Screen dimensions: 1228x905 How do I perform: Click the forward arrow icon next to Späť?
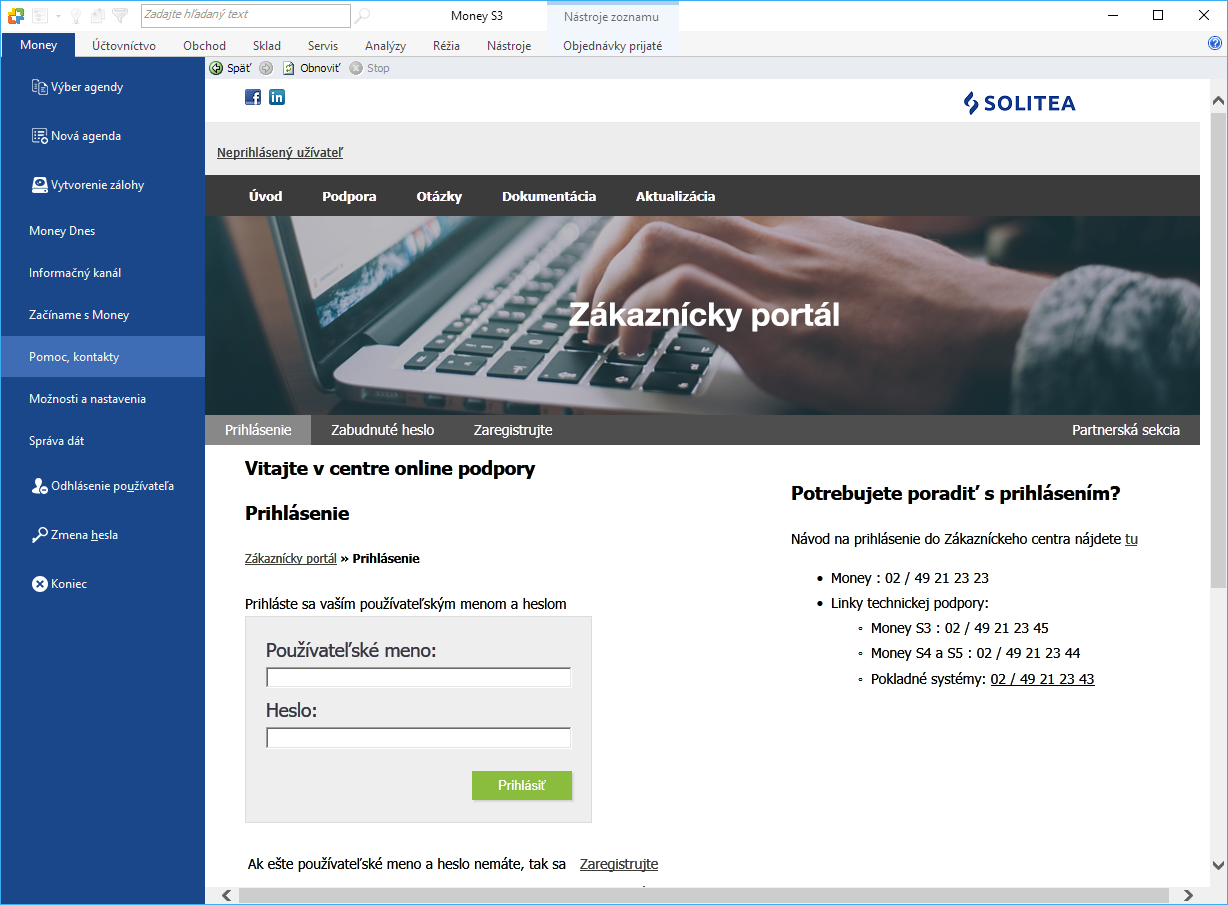[x=266, y=68]
